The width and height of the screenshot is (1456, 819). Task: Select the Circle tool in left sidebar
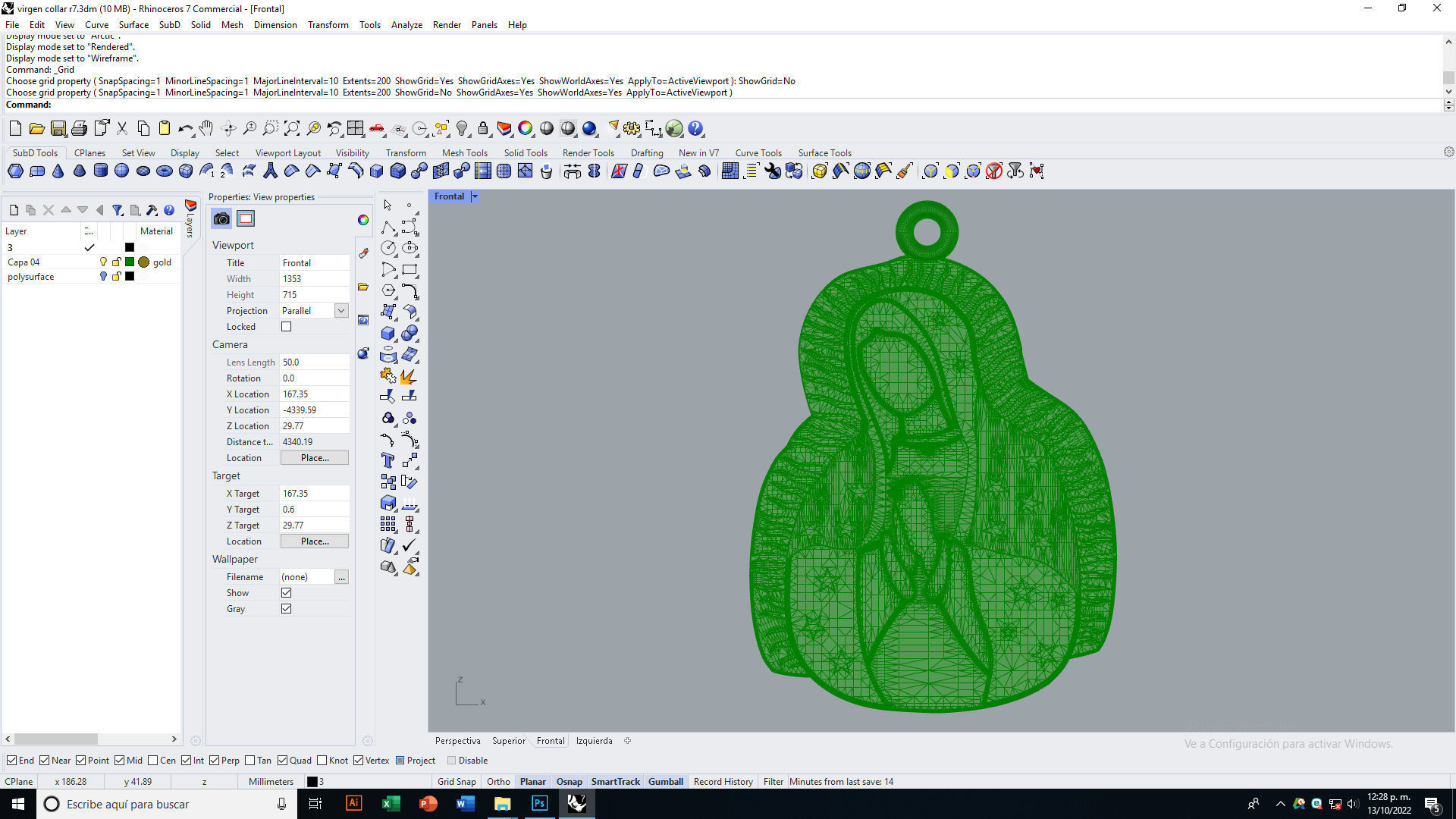[x=388, y=248]
